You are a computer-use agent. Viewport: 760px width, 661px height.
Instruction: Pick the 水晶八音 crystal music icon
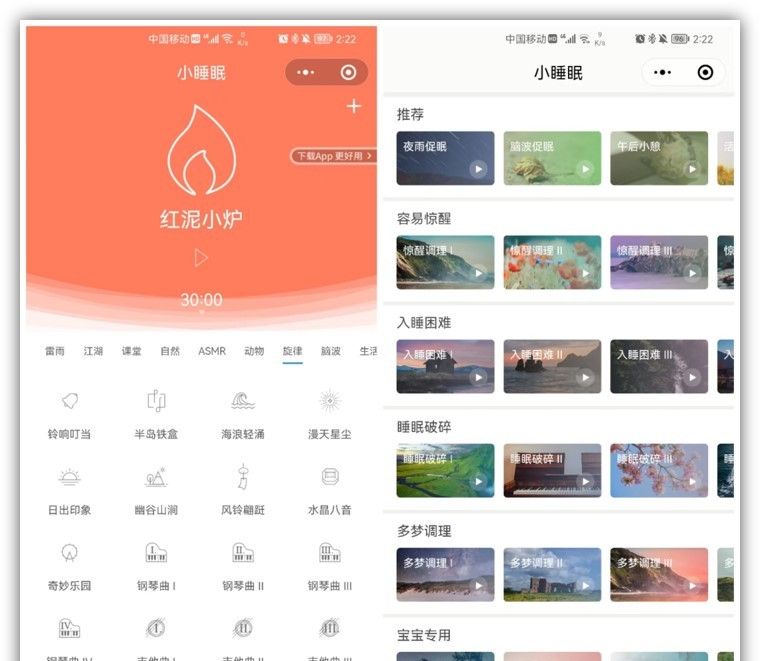click(330, 477)
